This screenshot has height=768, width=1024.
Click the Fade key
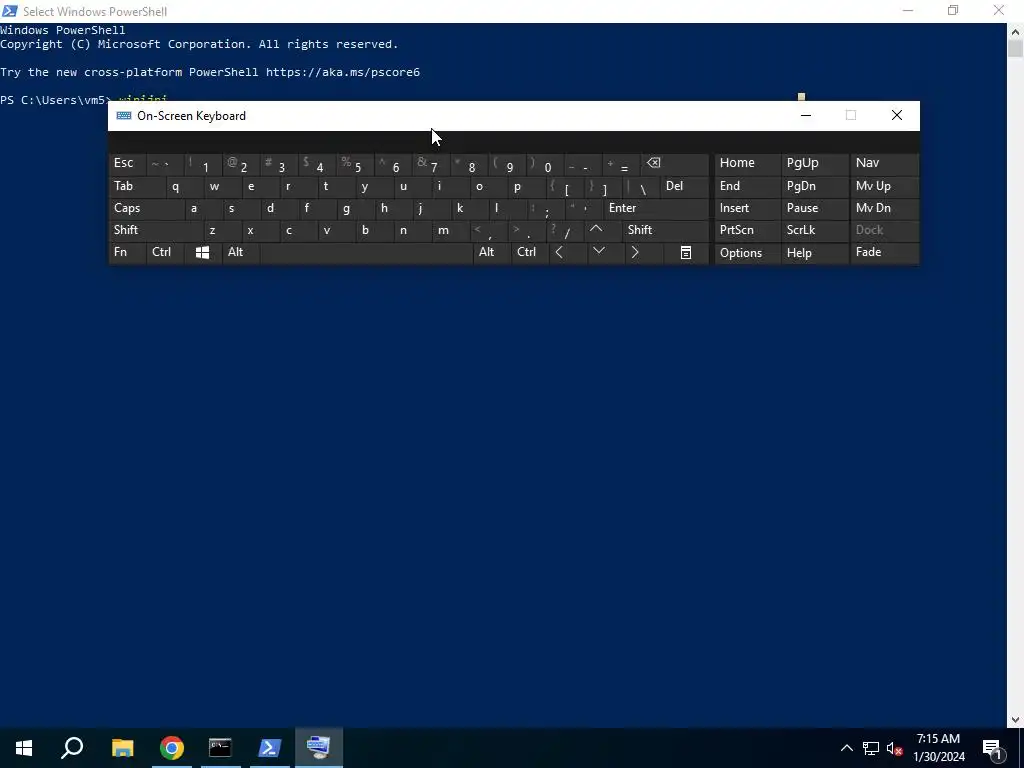pos(884,252)
